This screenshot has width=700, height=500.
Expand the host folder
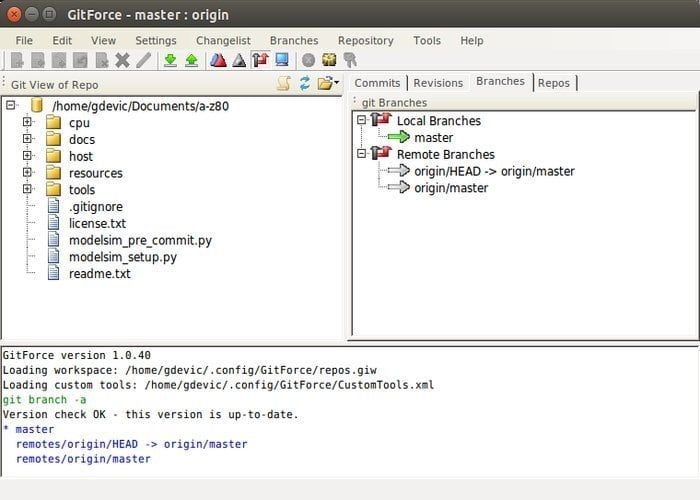point(27,155)
